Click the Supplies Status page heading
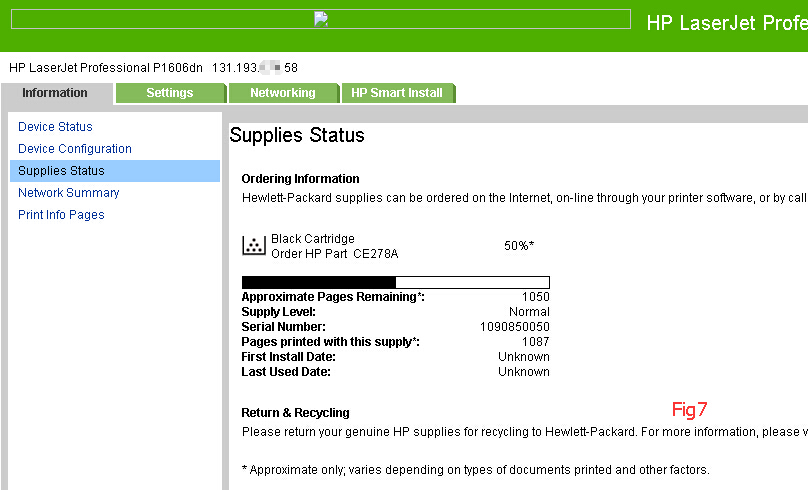This screenshot has width=808, height=490. click(x=297, y=136)
